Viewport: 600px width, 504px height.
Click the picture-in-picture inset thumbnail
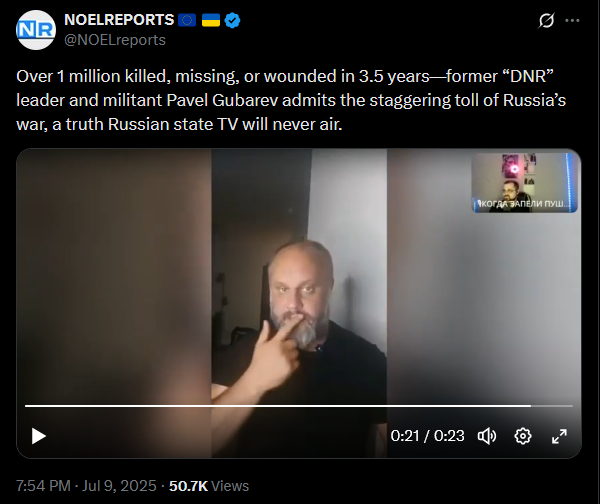(x=524, y=183)
